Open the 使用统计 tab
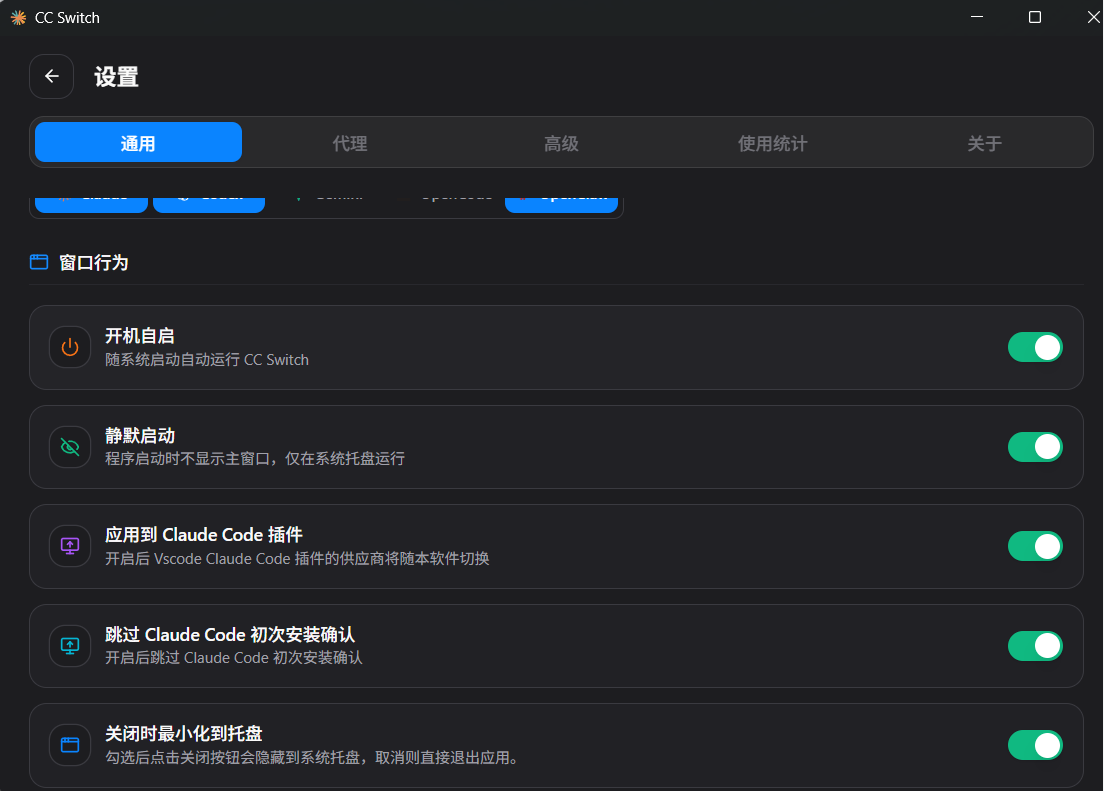 [x=772, y=144]
